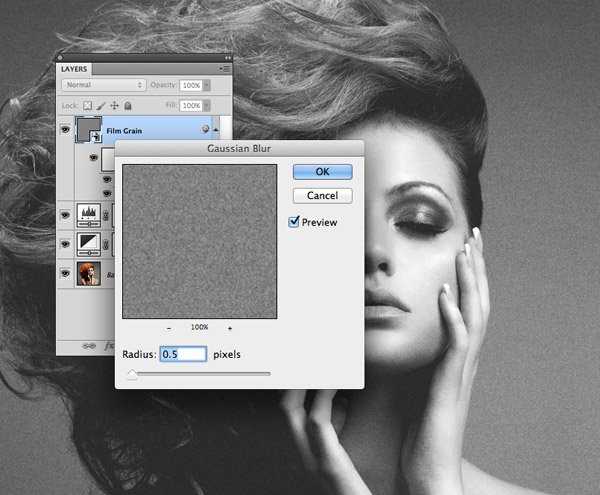Click the Levels adjustment layer icon
Viewport: 600px width, 495px height.
point(87,214)
